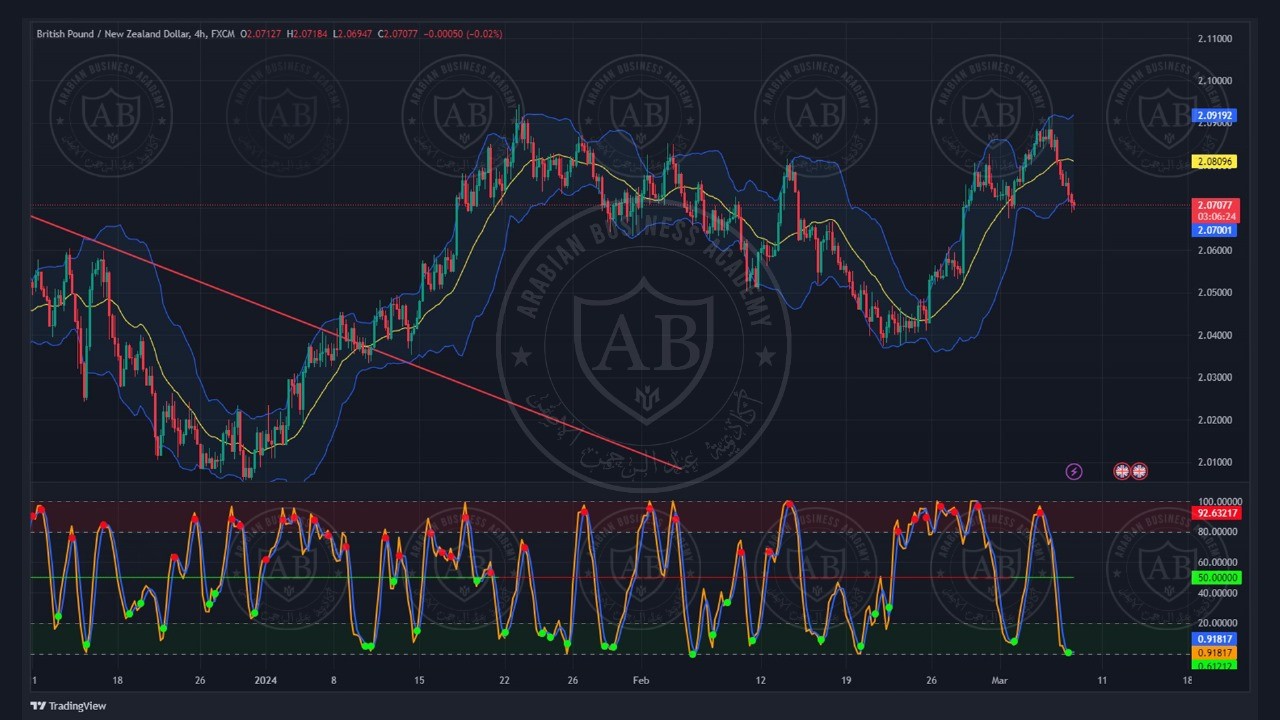Click the red current price label 2.07077
The image size is (1280, 720).
pos(1216,205)
